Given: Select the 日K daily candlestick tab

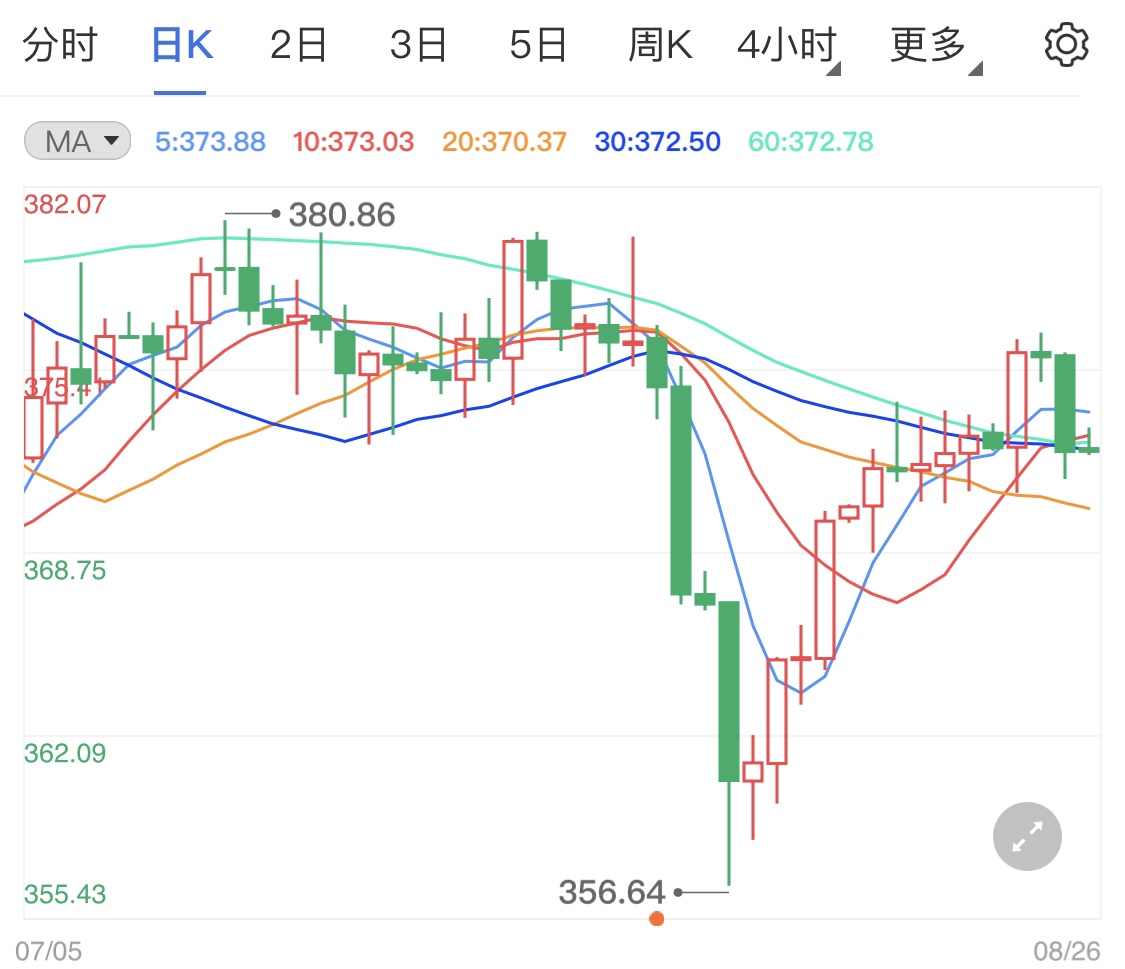Looking at the screenshot, I should (x=182, y=45).
